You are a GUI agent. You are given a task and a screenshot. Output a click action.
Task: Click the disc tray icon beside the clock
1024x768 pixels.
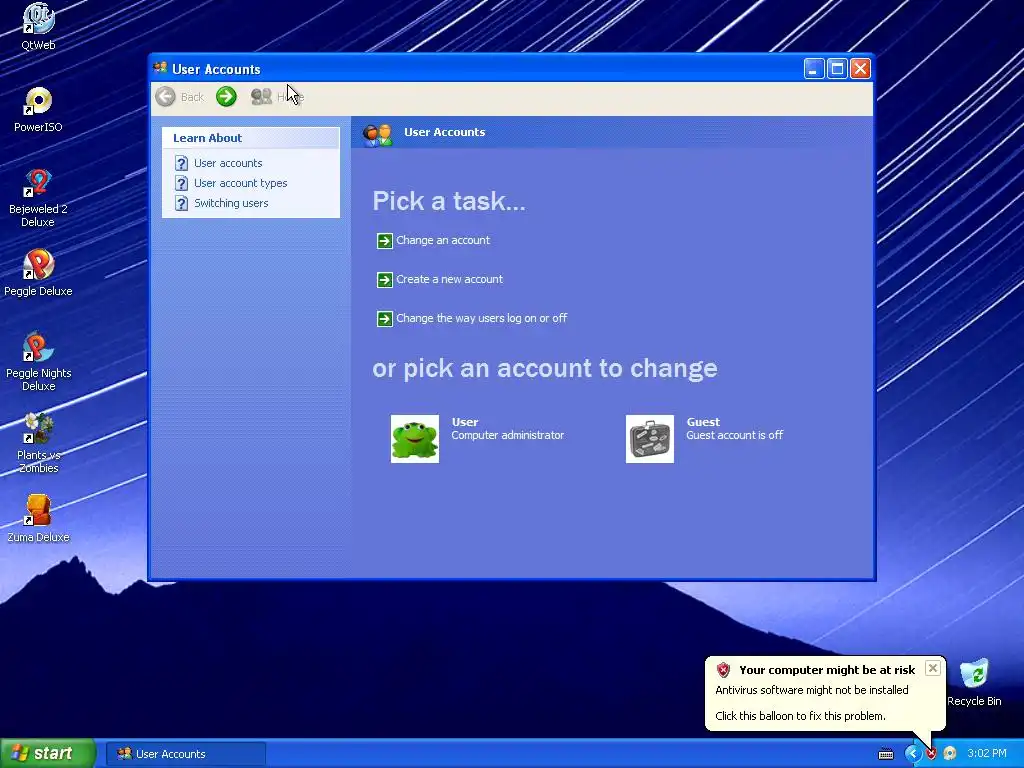(x=950, y=754)
